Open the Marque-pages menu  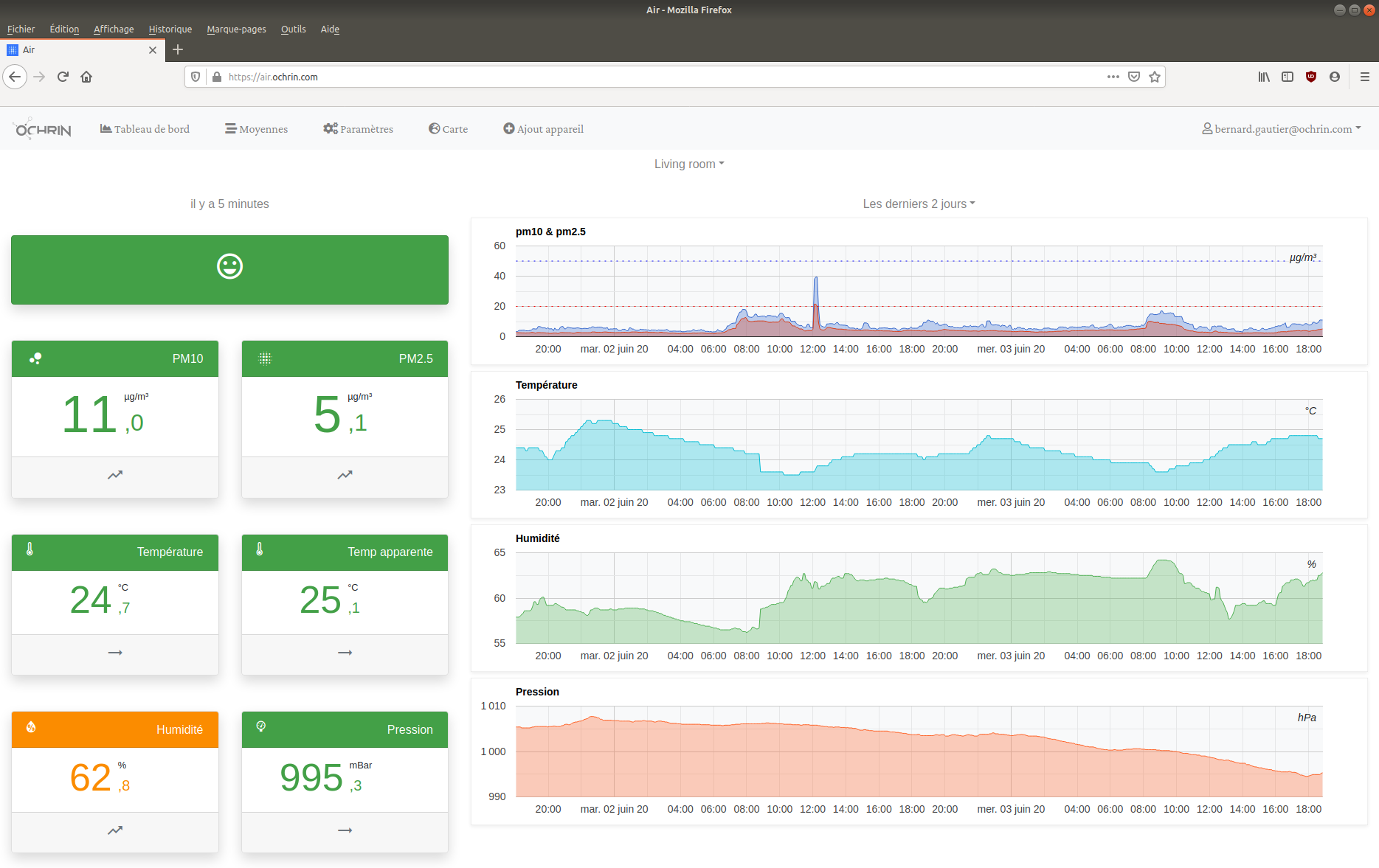click(236, 29)
